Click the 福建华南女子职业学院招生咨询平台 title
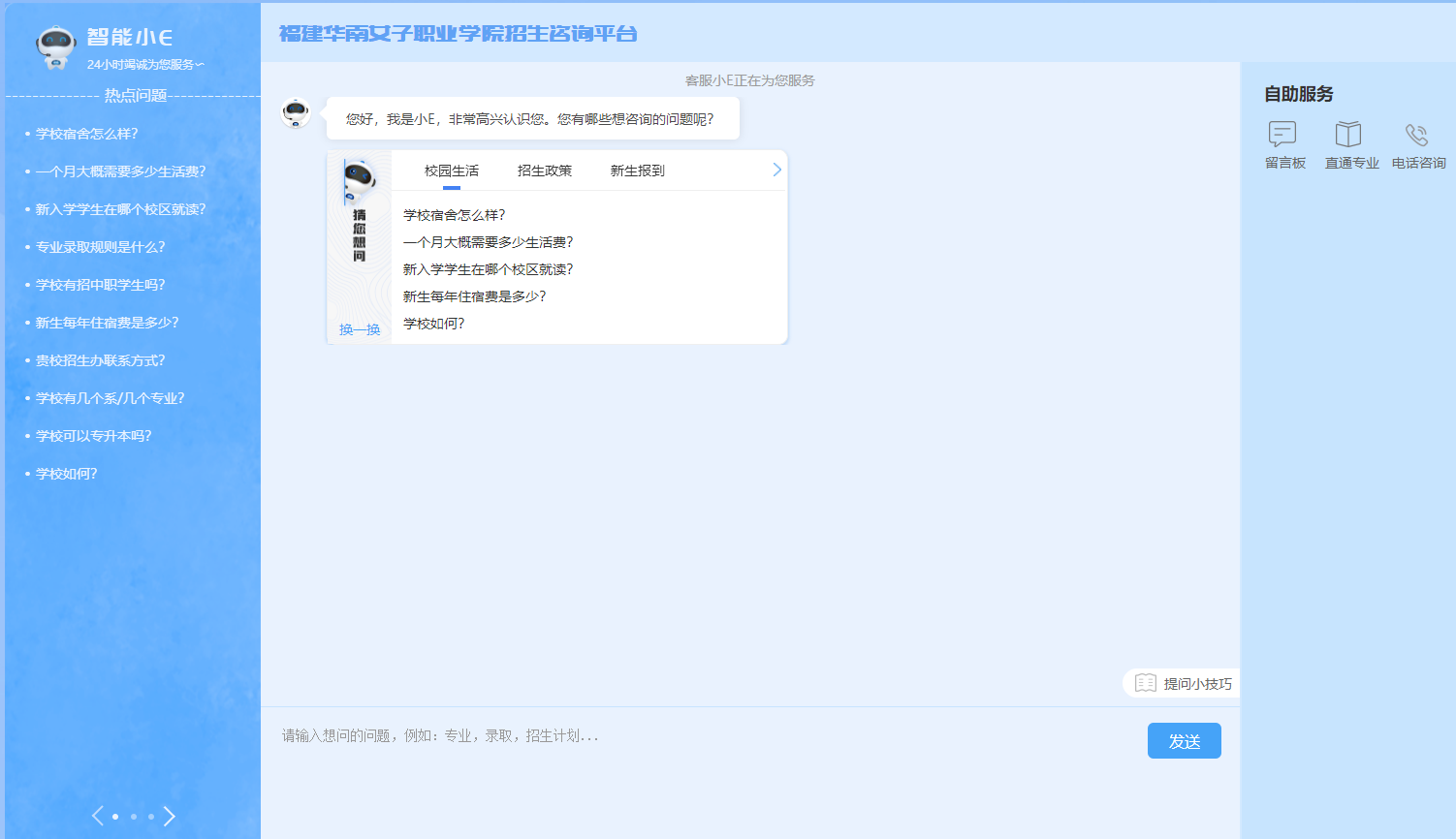 (x=459, y=34)
